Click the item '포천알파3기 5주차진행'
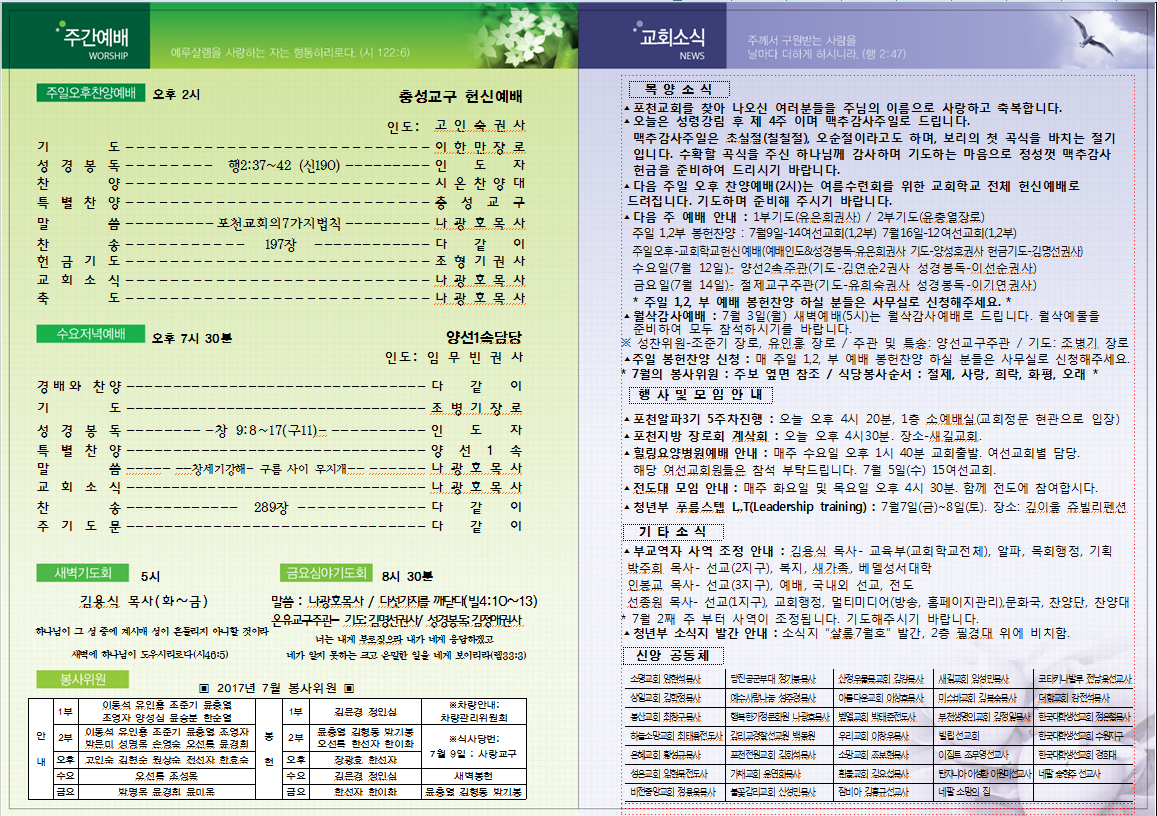1158x816 pixels. (x=698, y=419)
